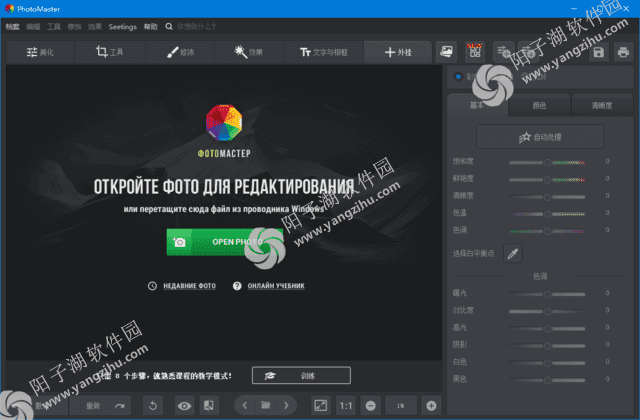The image size is (640, 420).
Task: Open the 美化 (enhance) tab with sliders icon
Action: point(40,52)
